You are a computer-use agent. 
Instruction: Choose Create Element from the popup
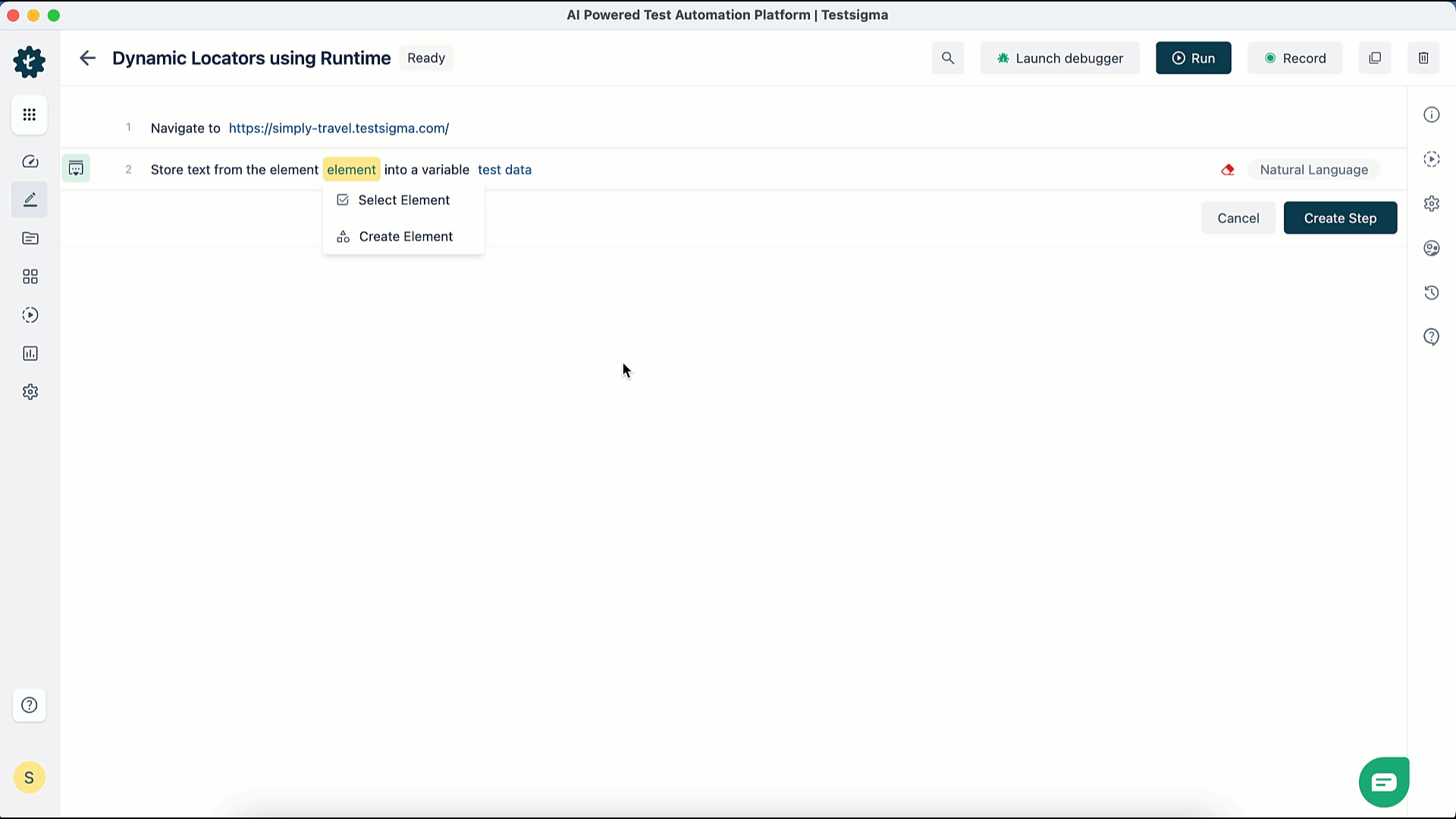tap(406, 236)
